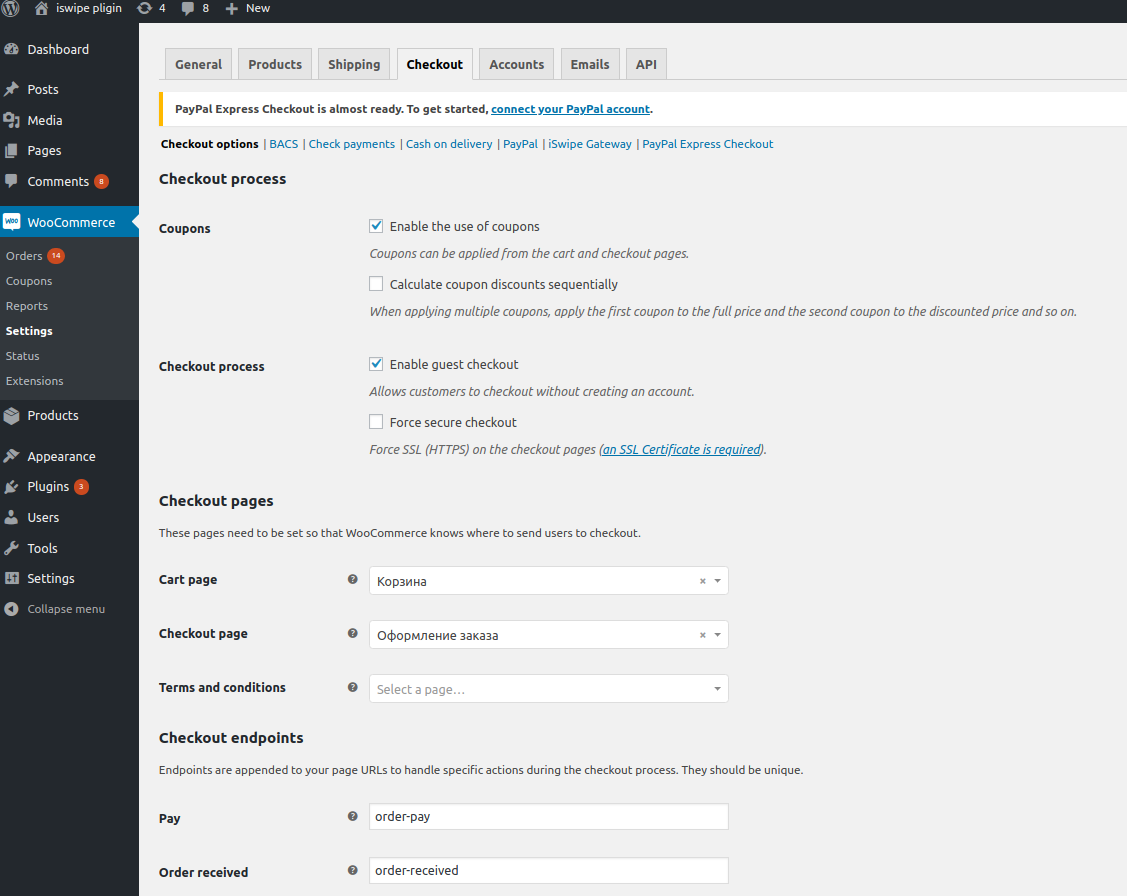Image resolution: width=1127 pixels, height=896 pixels.
Task: Uncheck Enable the use of coupons
Action: point(376,226)
